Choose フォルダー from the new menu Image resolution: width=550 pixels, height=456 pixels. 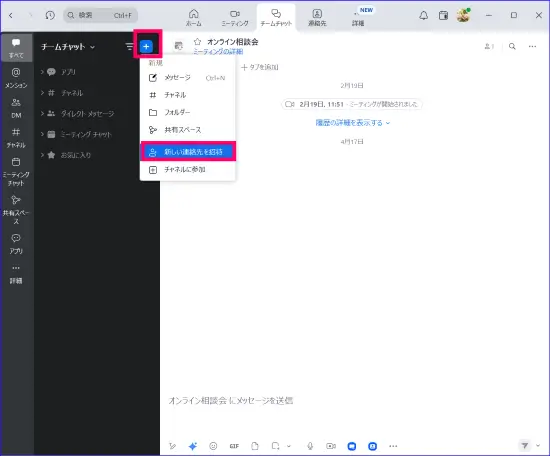point(187,112)
